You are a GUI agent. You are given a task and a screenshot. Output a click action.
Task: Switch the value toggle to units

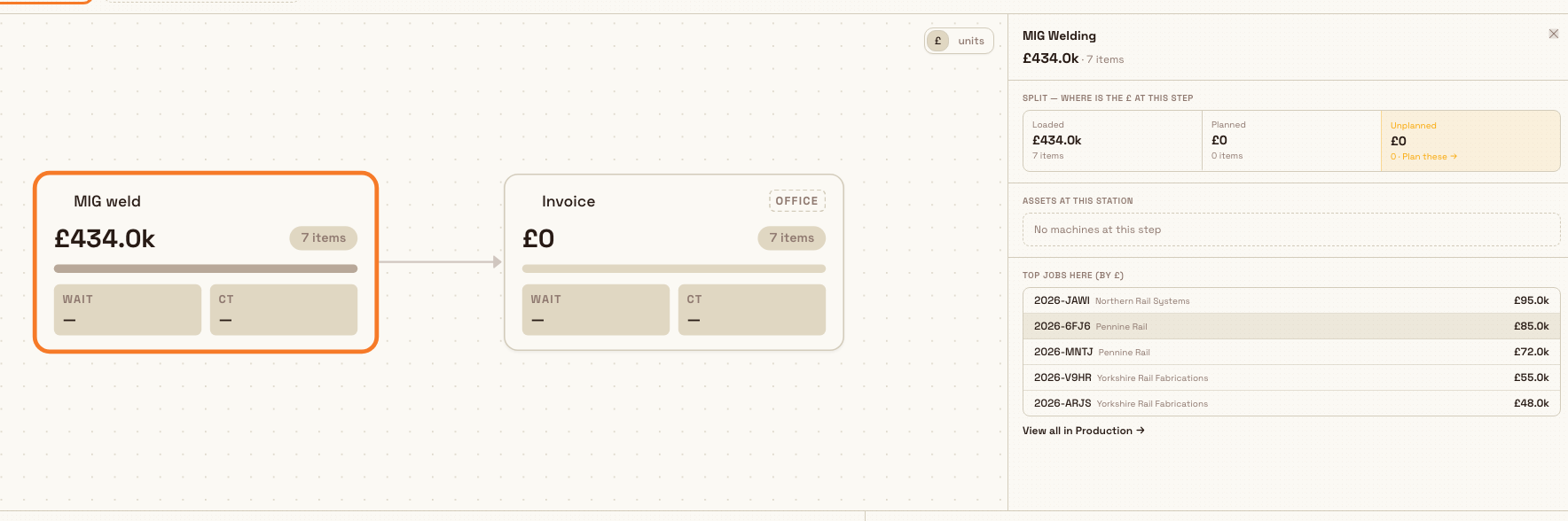(x=971, y=41)
